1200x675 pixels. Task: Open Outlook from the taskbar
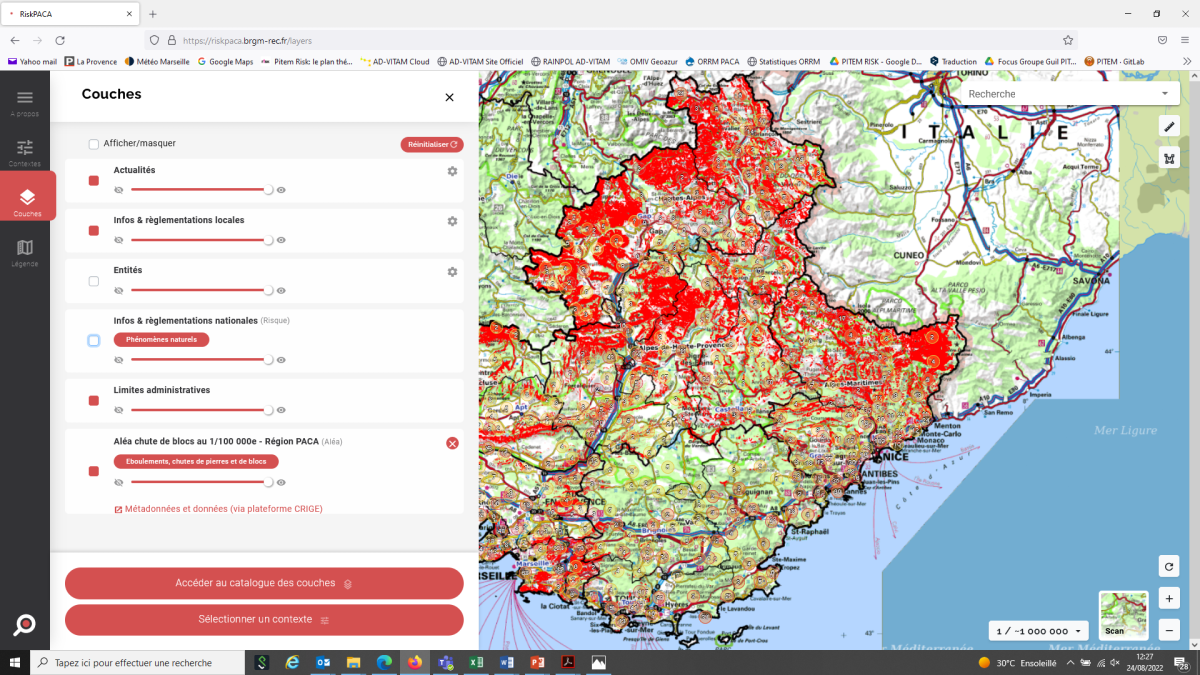323,662
